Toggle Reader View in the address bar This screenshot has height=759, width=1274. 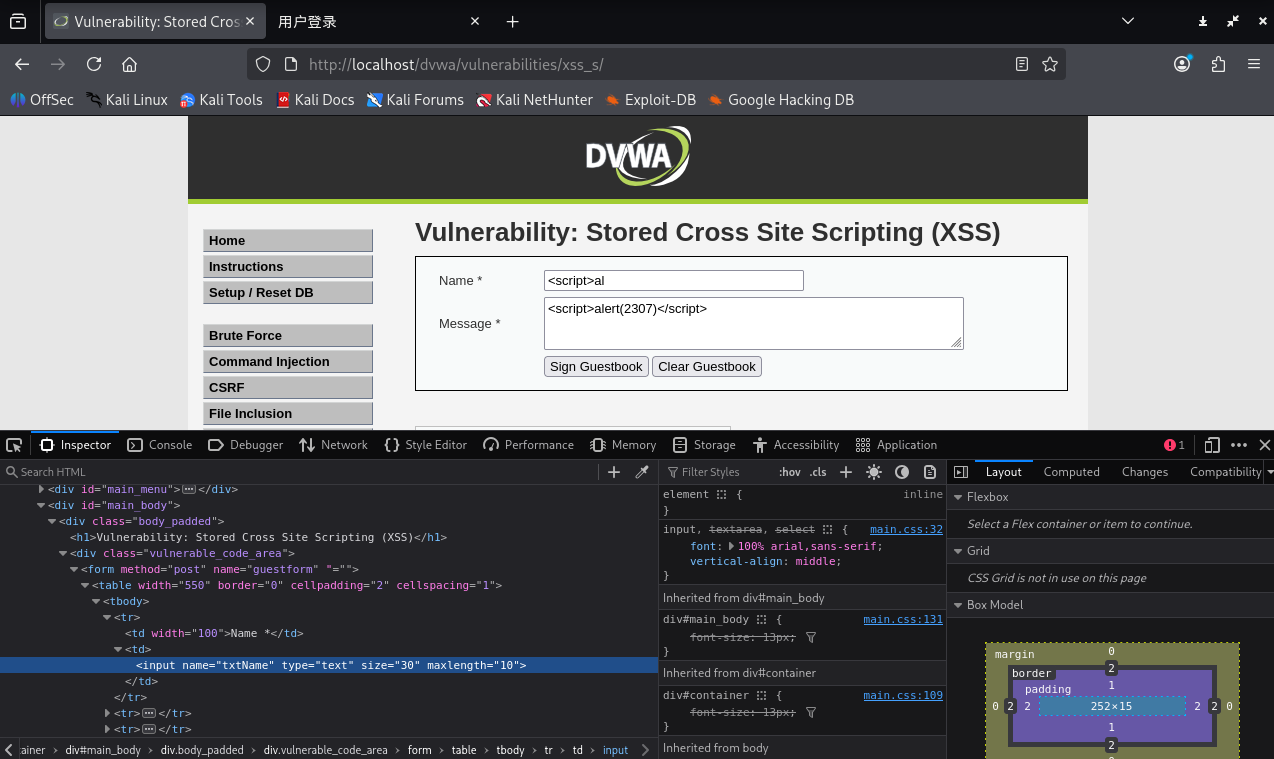(1021, 64)
